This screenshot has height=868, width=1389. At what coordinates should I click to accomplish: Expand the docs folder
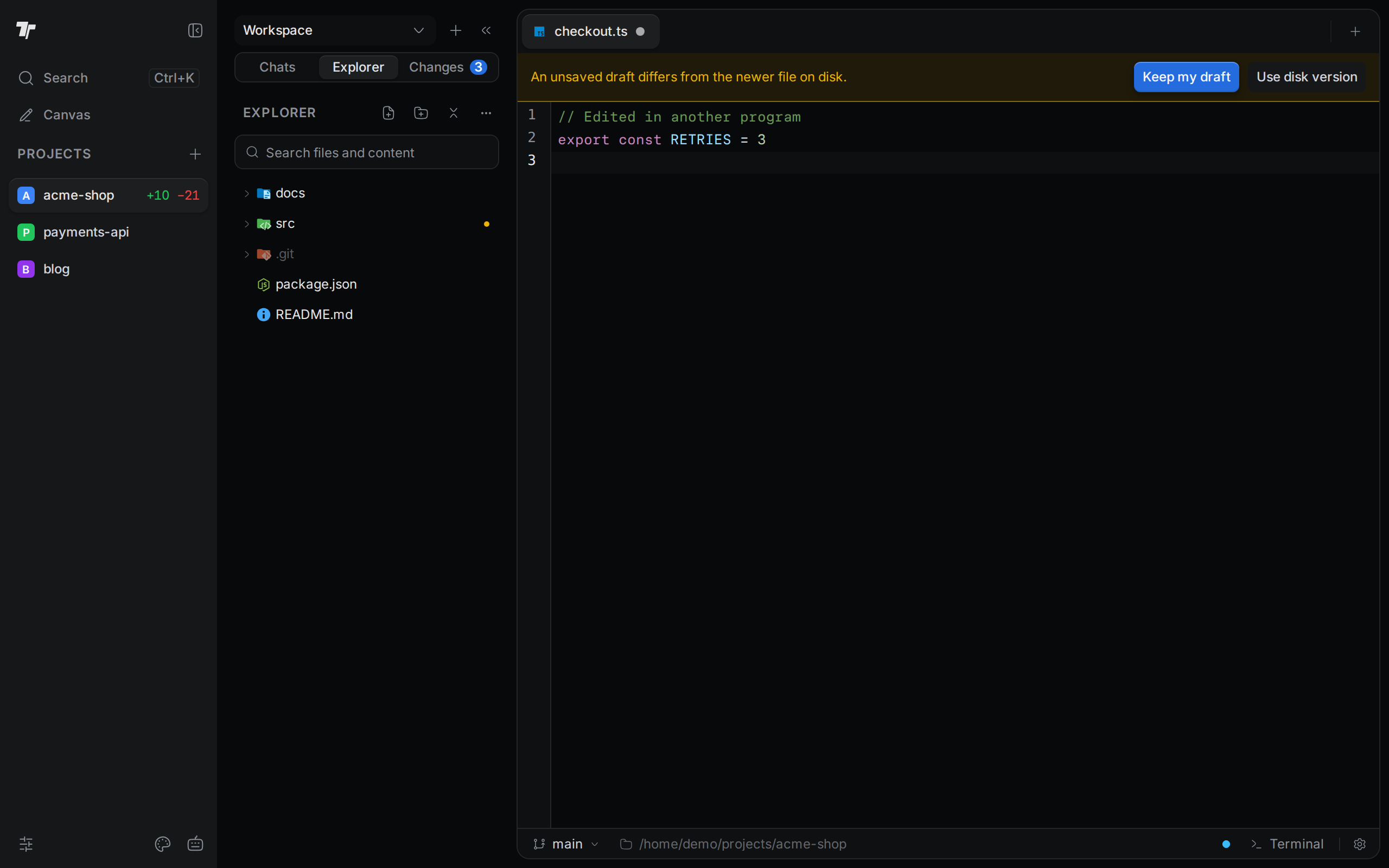tap(367, 194)
